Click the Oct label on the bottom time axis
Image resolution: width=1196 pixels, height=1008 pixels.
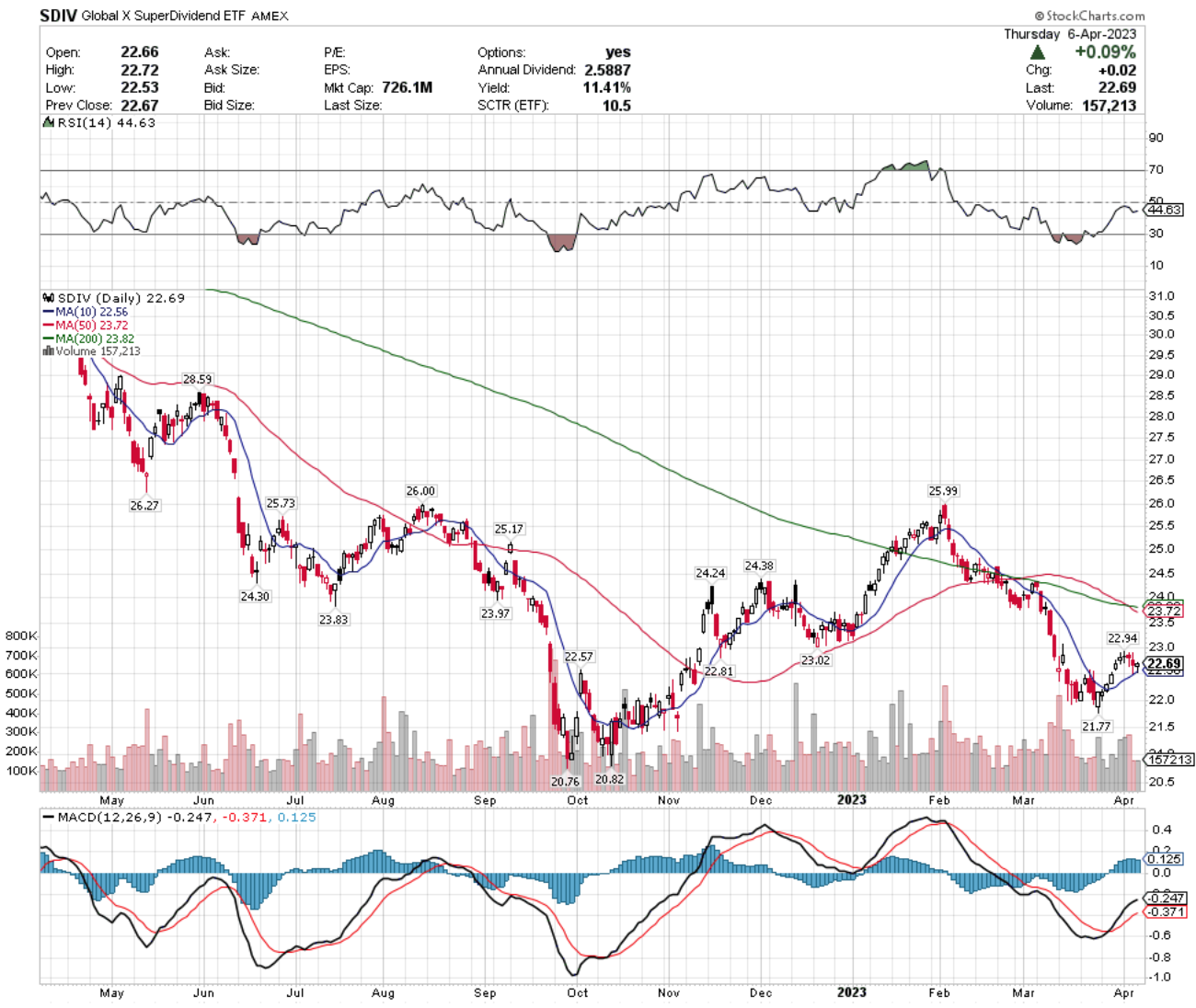577,992
